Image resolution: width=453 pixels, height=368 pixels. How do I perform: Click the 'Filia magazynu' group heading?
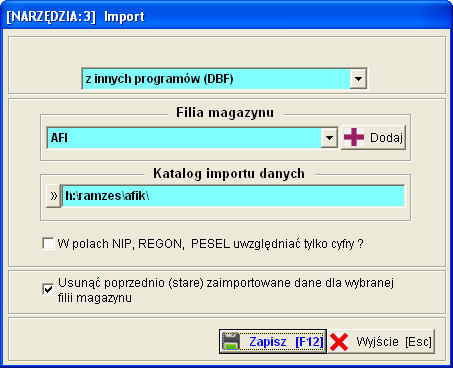pos(225,113)
